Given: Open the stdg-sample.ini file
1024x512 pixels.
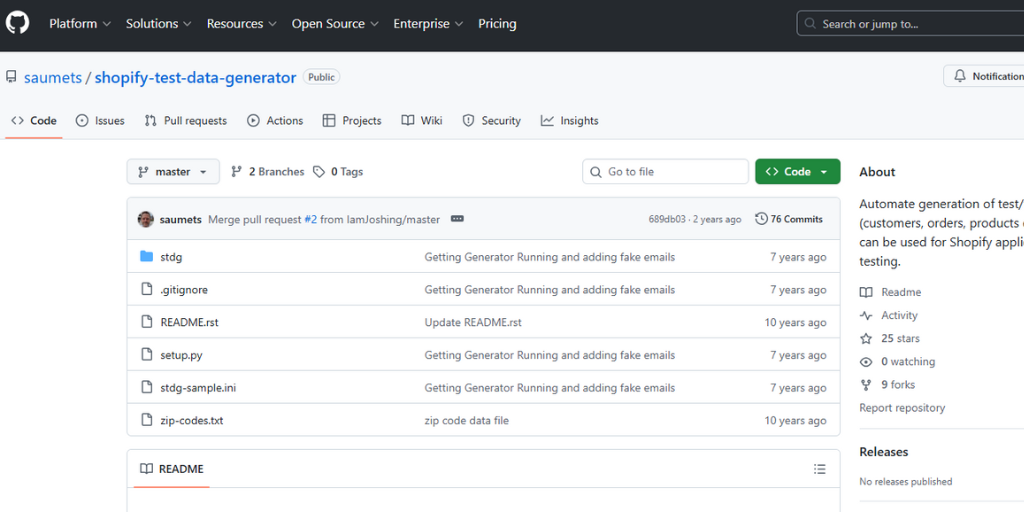Looking at the screenshot, I should tap(199, 388).
